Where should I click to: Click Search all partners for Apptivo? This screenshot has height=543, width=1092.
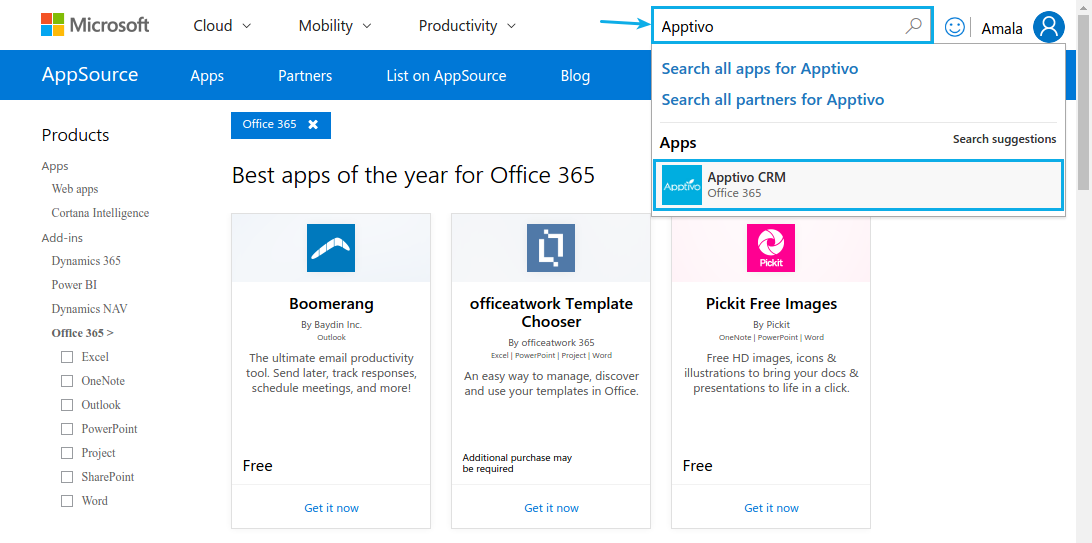(773, 100)
